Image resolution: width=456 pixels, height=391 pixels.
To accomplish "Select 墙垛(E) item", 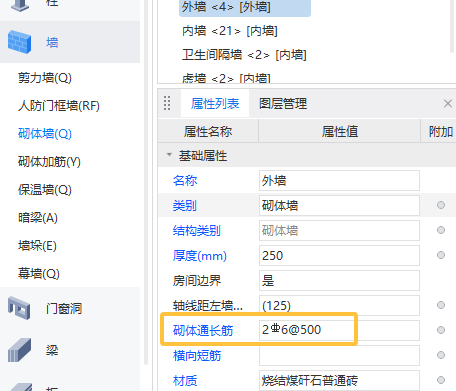I will pos(37,246).
